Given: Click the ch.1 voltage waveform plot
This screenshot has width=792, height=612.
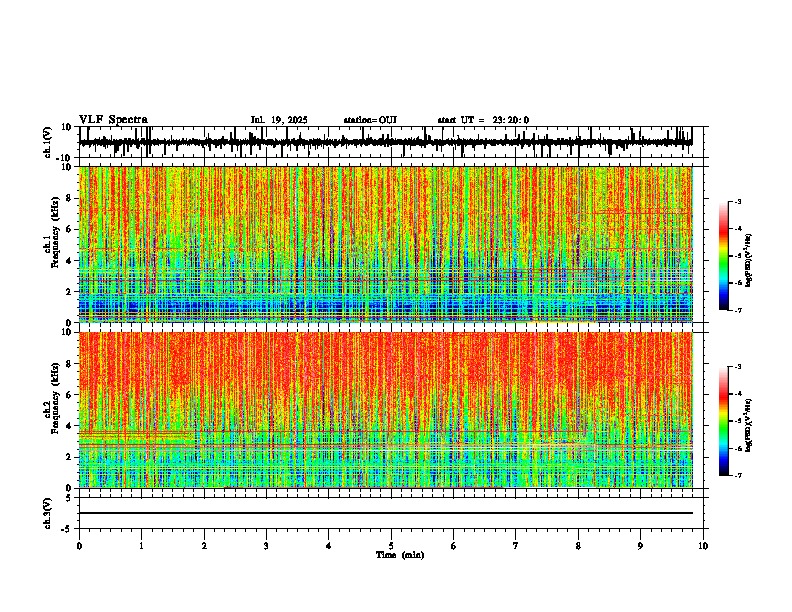Looking at the screenshot, I should click(390, 142).
